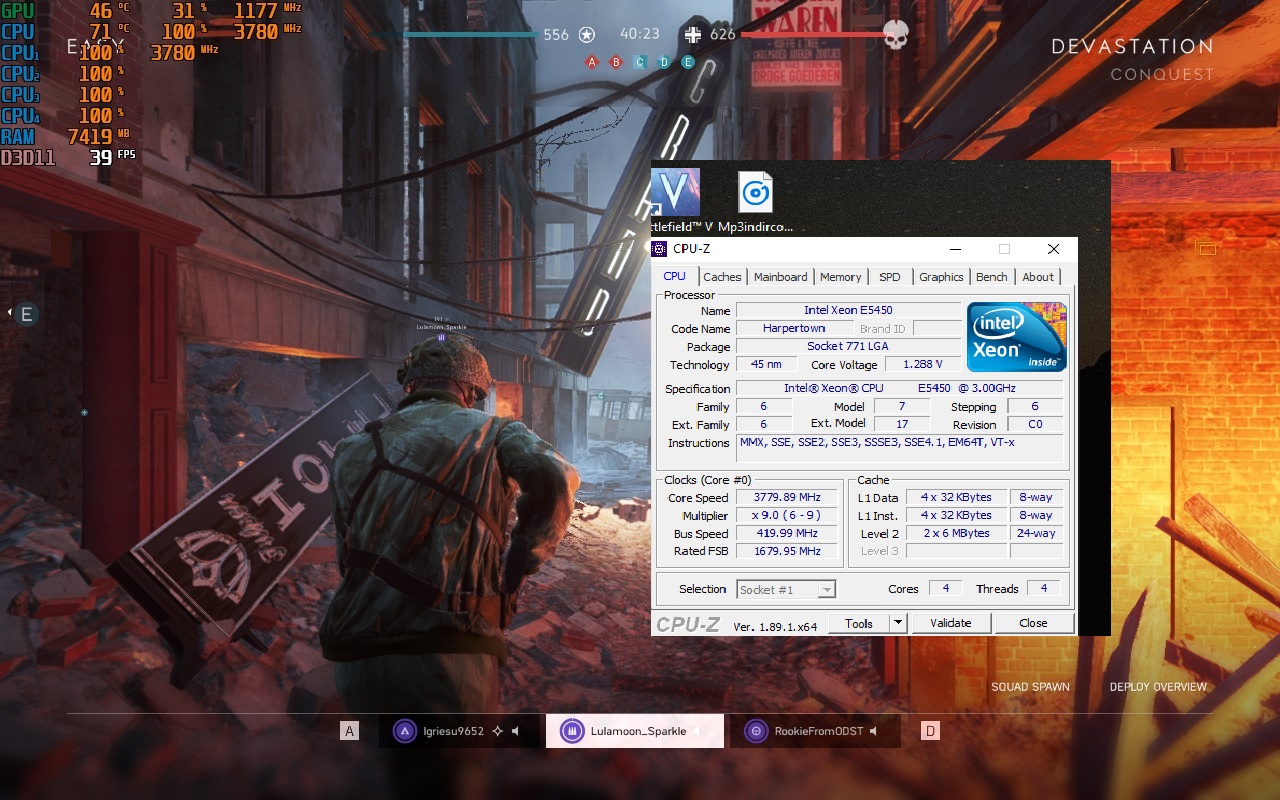1280x800 pixels.
Task: Click SQUAD SPAWN option
Action: [x=1030, y=687]
